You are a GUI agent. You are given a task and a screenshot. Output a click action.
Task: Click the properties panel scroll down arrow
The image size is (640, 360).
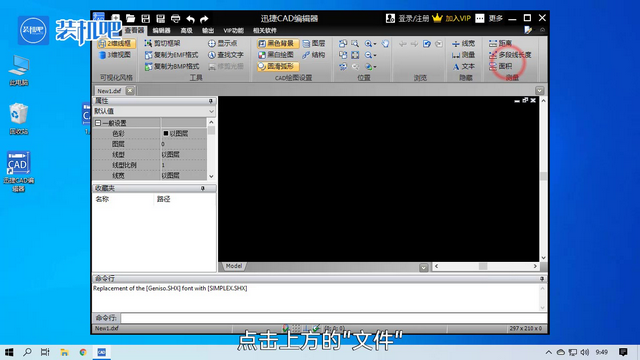click(211, 176)
